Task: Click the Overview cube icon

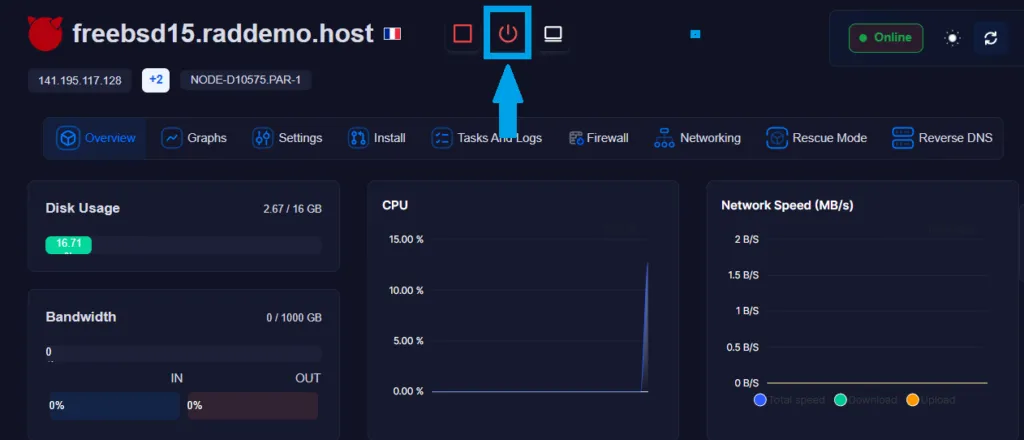Action: (67, 138)
